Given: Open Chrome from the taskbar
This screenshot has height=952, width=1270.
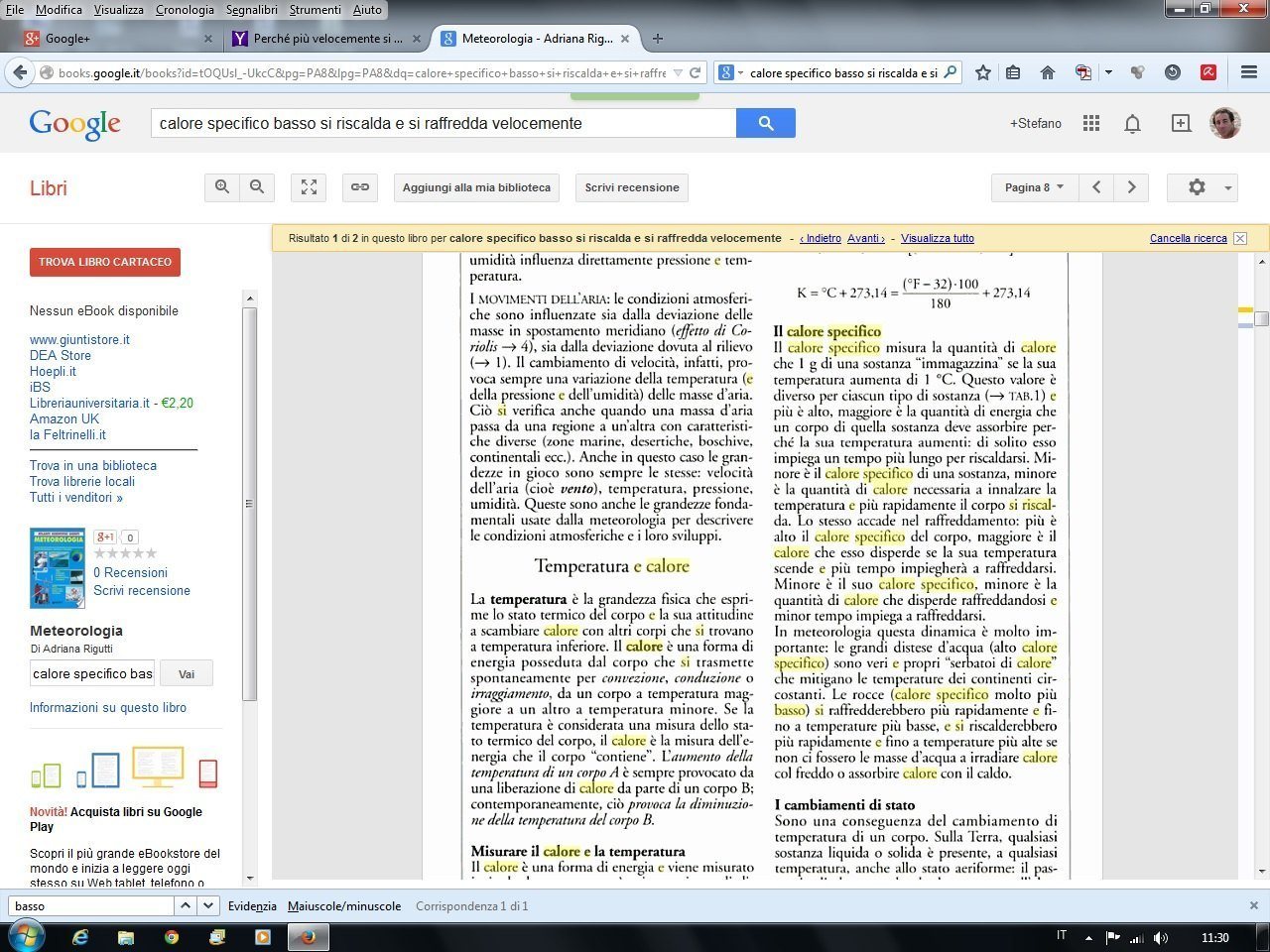Looking at the screenshot, I should 172,936.
